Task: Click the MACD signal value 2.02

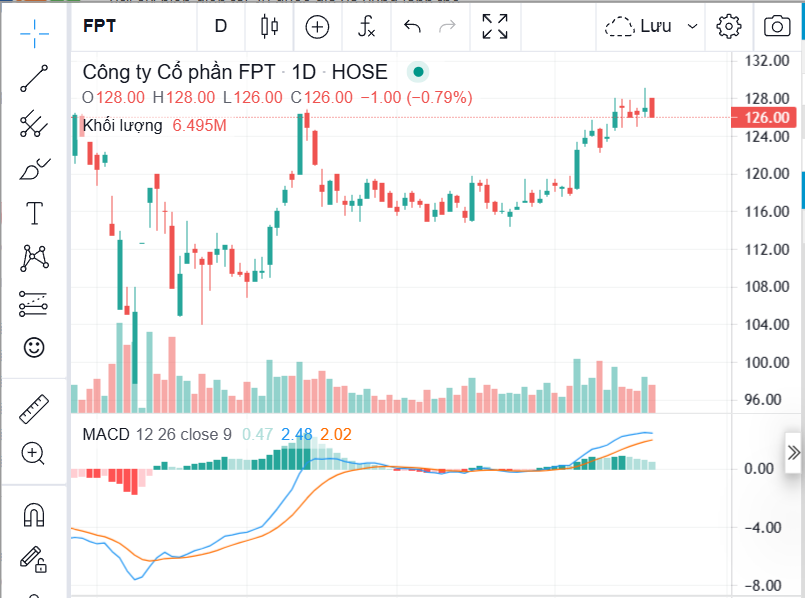Action: (336, 435)
